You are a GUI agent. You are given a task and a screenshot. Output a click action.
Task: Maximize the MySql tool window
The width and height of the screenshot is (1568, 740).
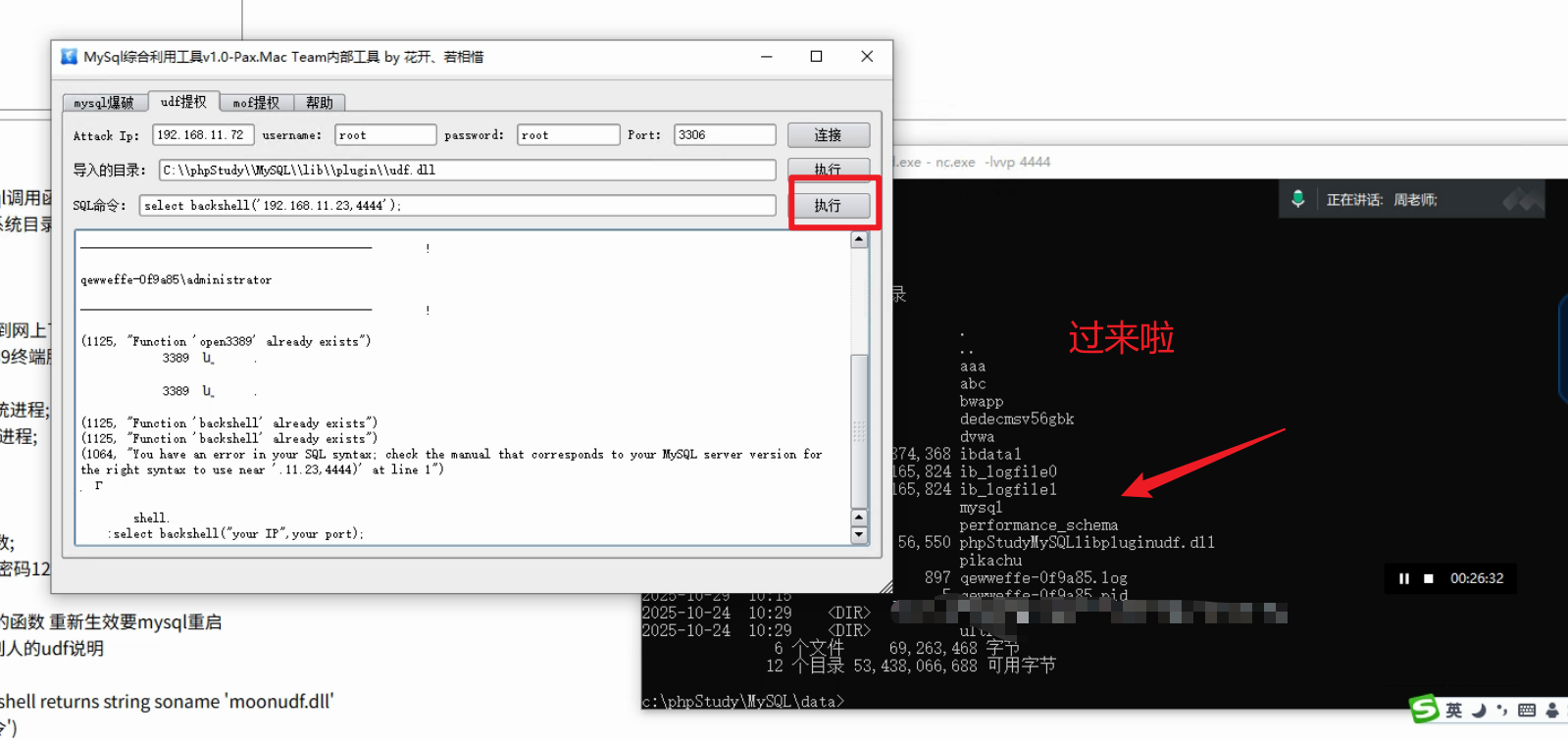point(816,57)
